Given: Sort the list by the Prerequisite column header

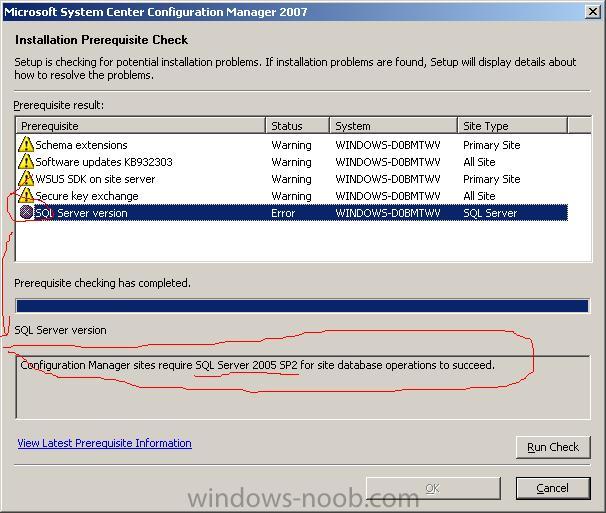Looking at the screenshot, I should tap(141, 126).
